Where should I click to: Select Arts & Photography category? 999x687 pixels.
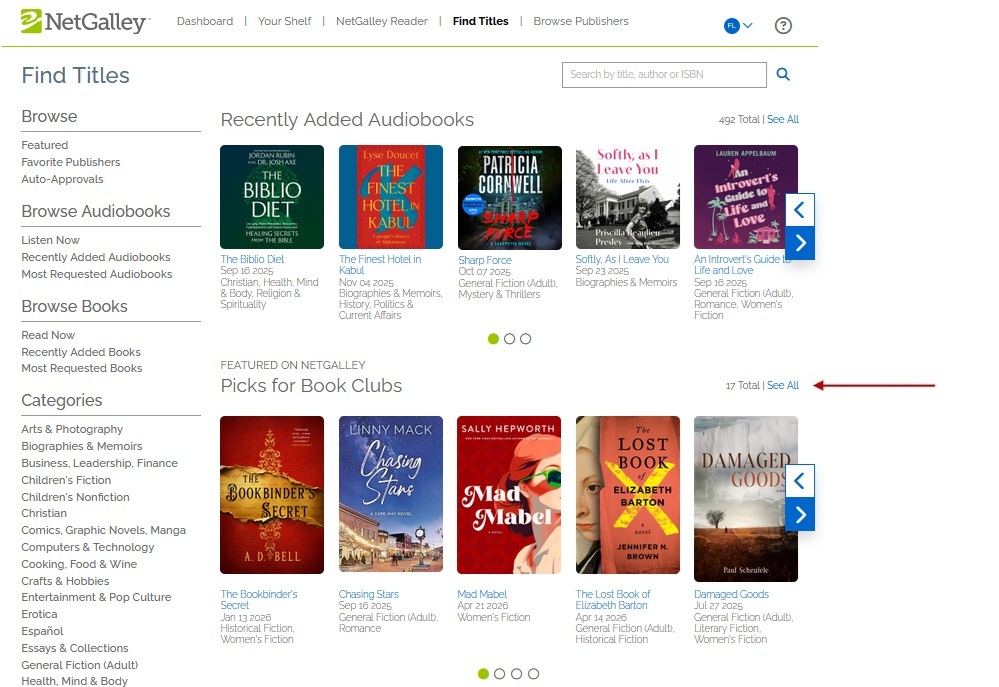click(x=72, y=430)
